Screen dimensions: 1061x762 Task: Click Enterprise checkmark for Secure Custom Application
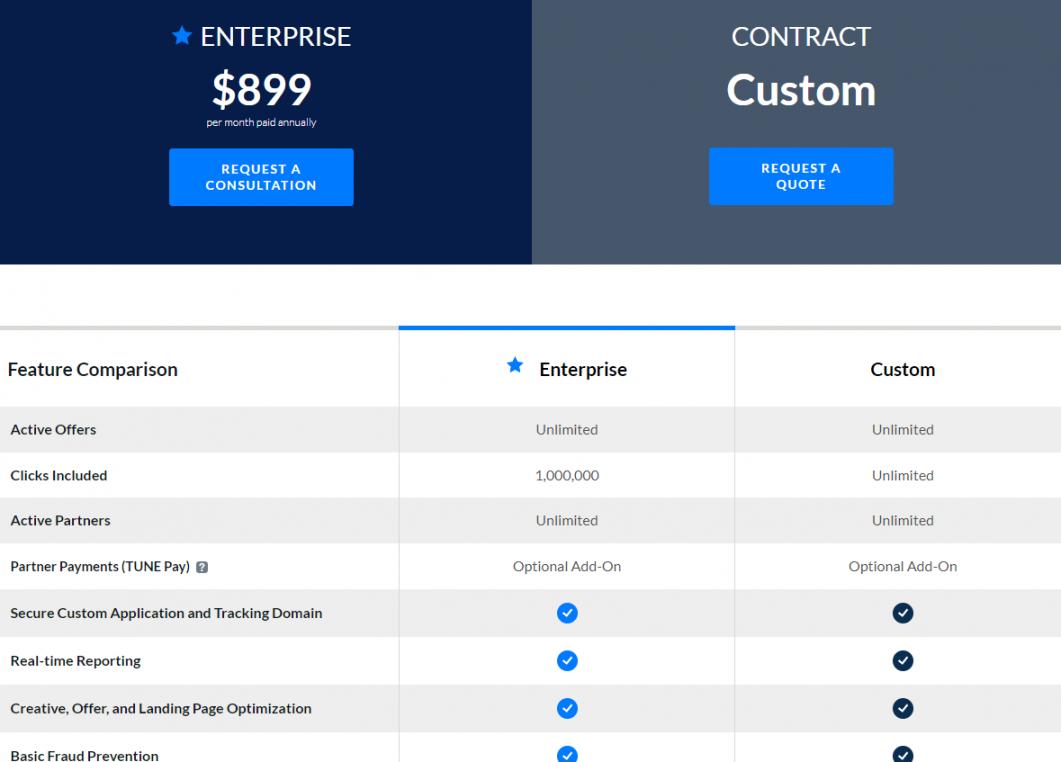point(567,613)
